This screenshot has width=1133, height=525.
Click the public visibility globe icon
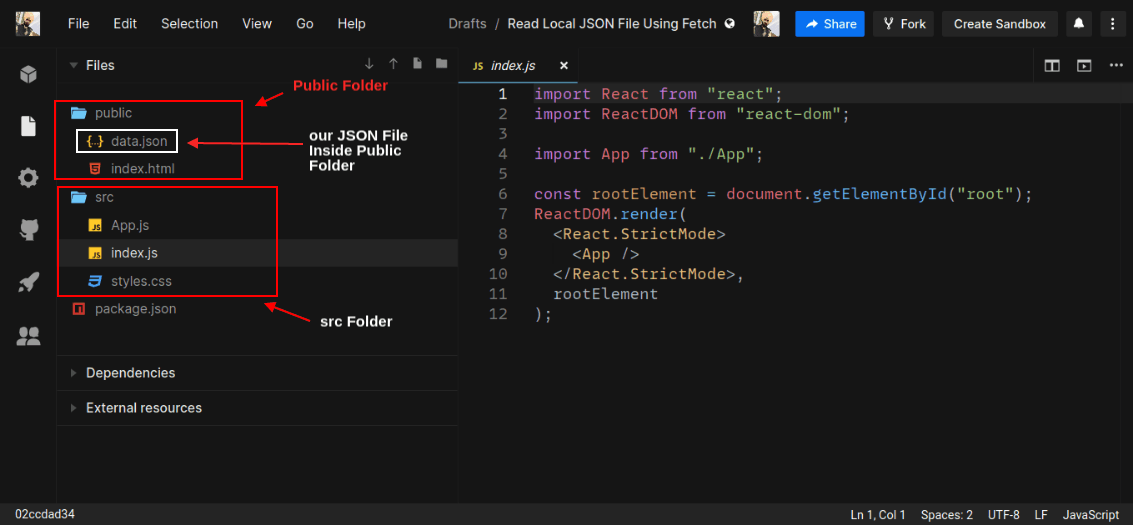(730, 24)
